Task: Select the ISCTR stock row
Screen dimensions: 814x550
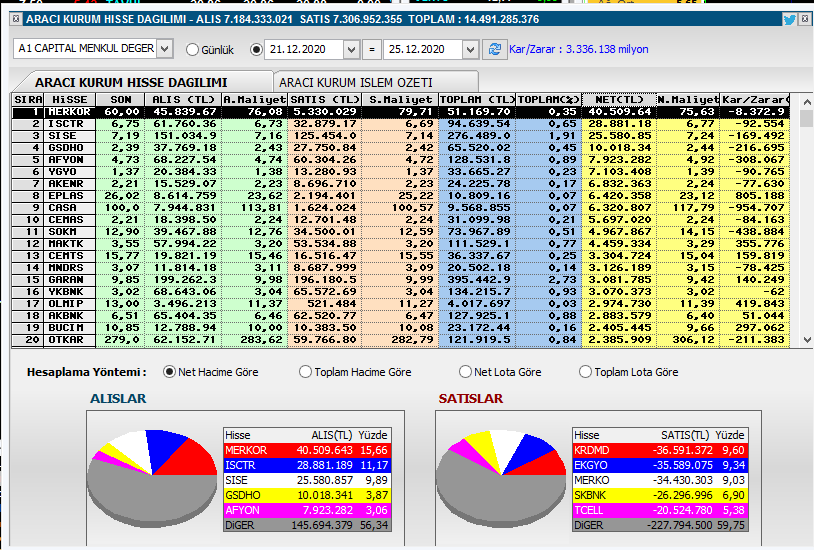Action: click(401, 124)
